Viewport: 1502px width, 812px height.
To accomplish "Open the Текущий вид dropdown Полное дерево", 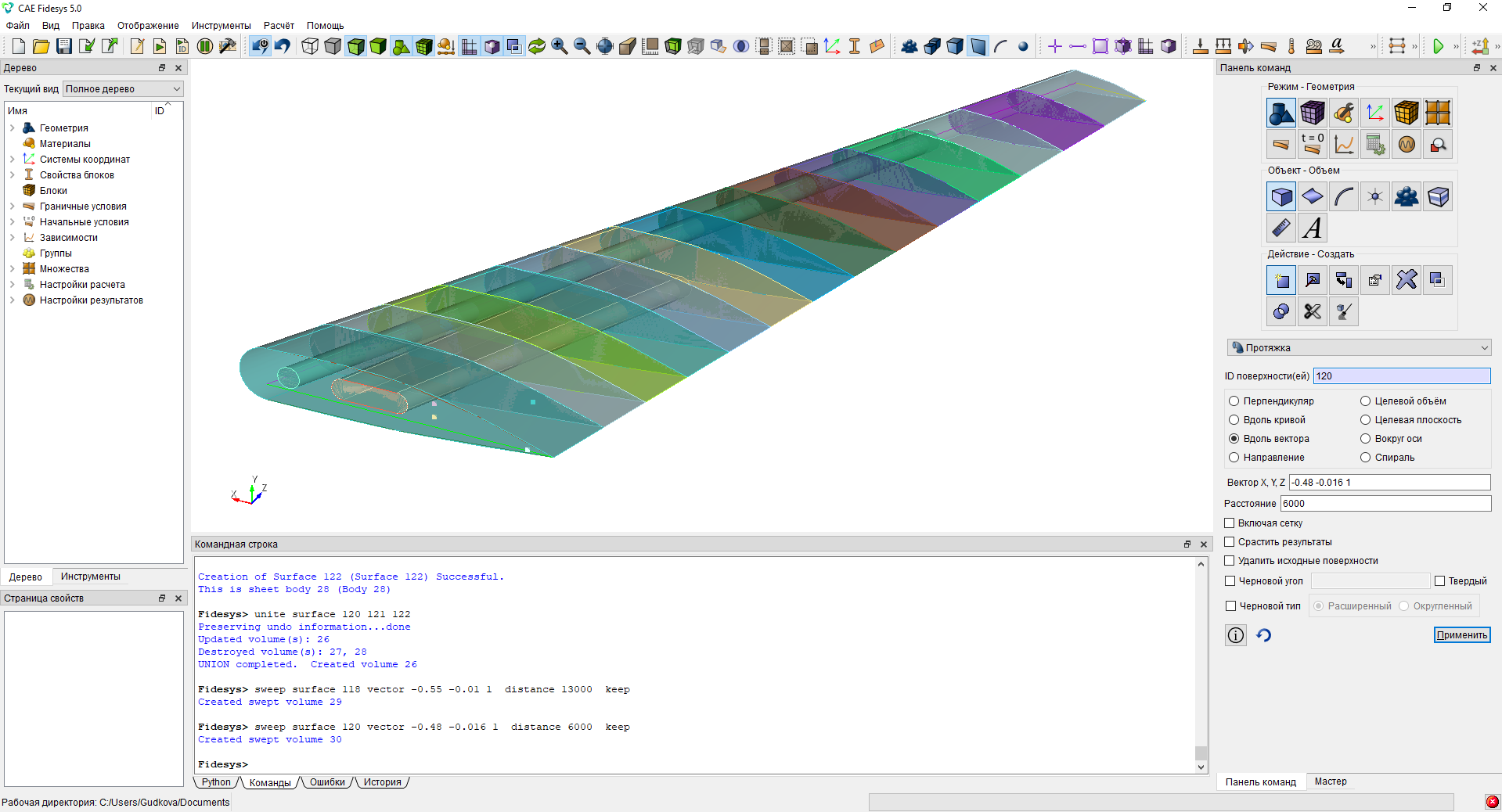I will (123, 89).
